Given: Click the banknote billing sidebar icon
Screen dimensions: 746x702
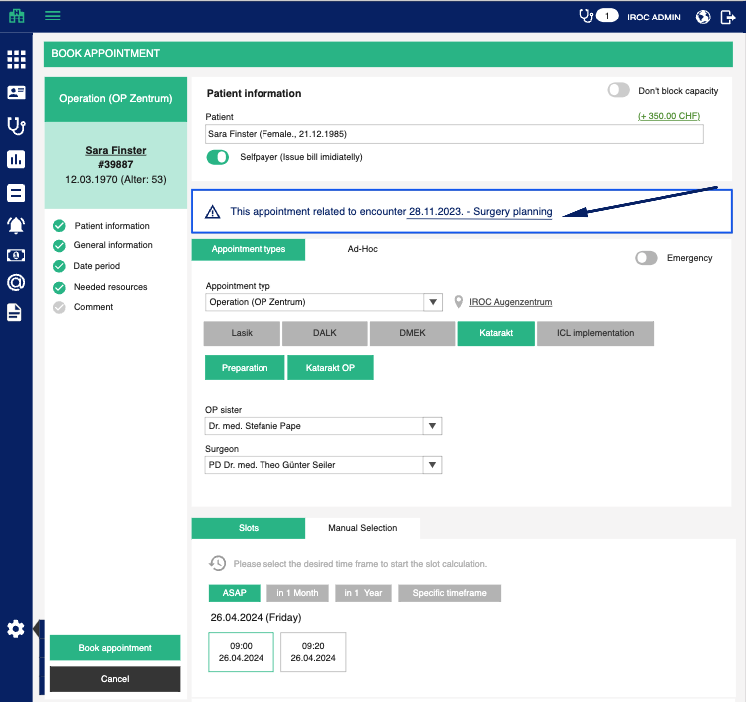Looking at the screenshot, I should (x=16, y=255).
